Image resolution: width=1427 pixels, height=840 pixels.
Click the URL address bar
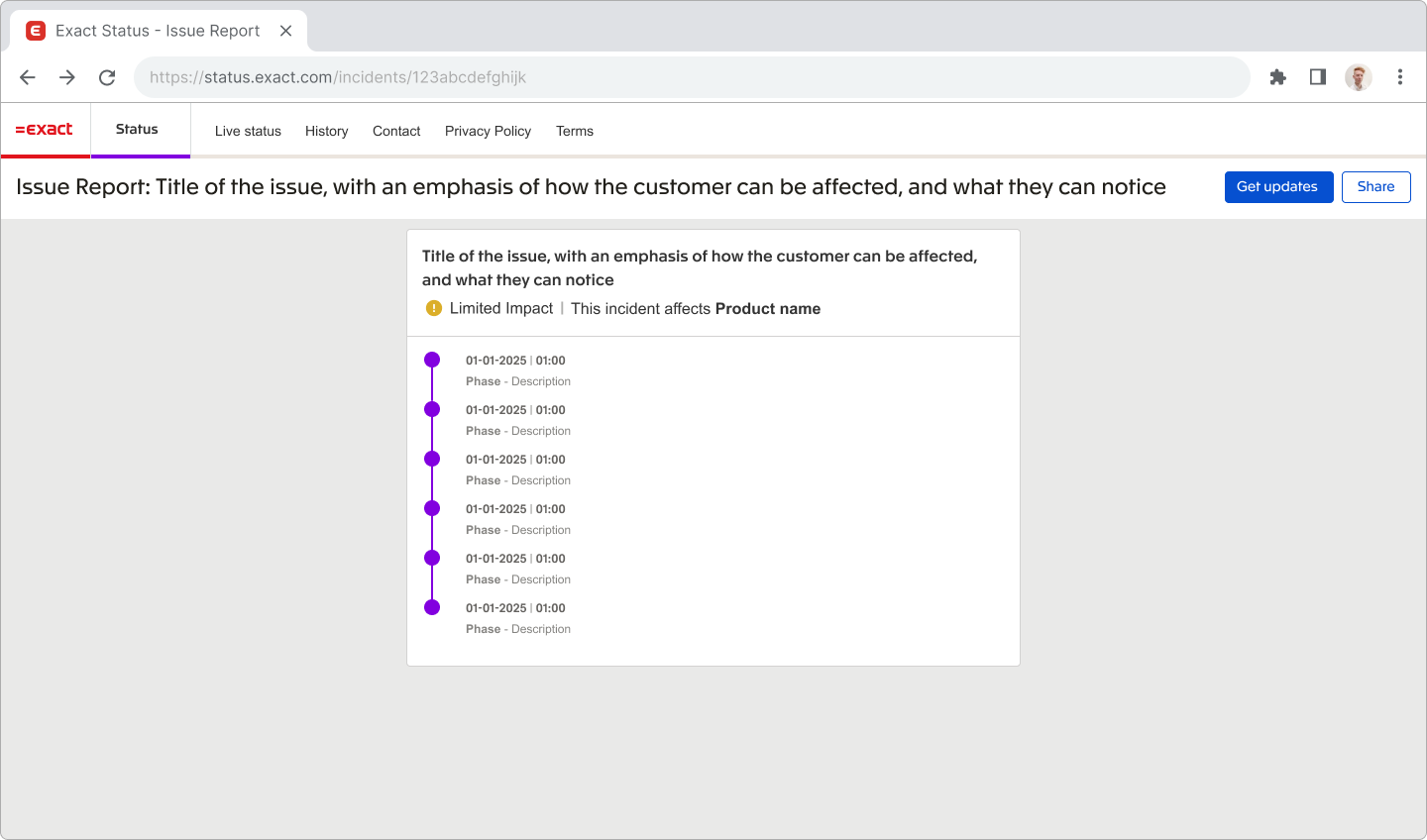coord(692,77)
